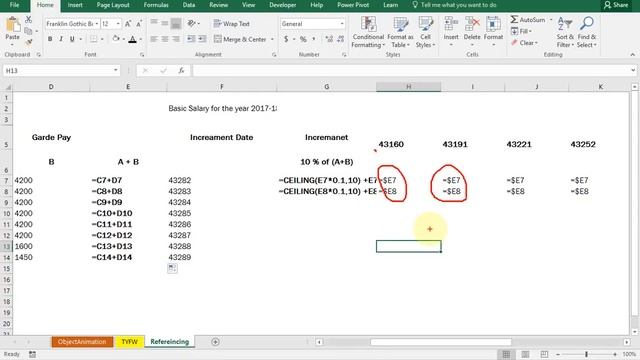The height and width of the screenshot is (360, 640).
Task: Select the Format Painter brush
Action: [29, 41]
